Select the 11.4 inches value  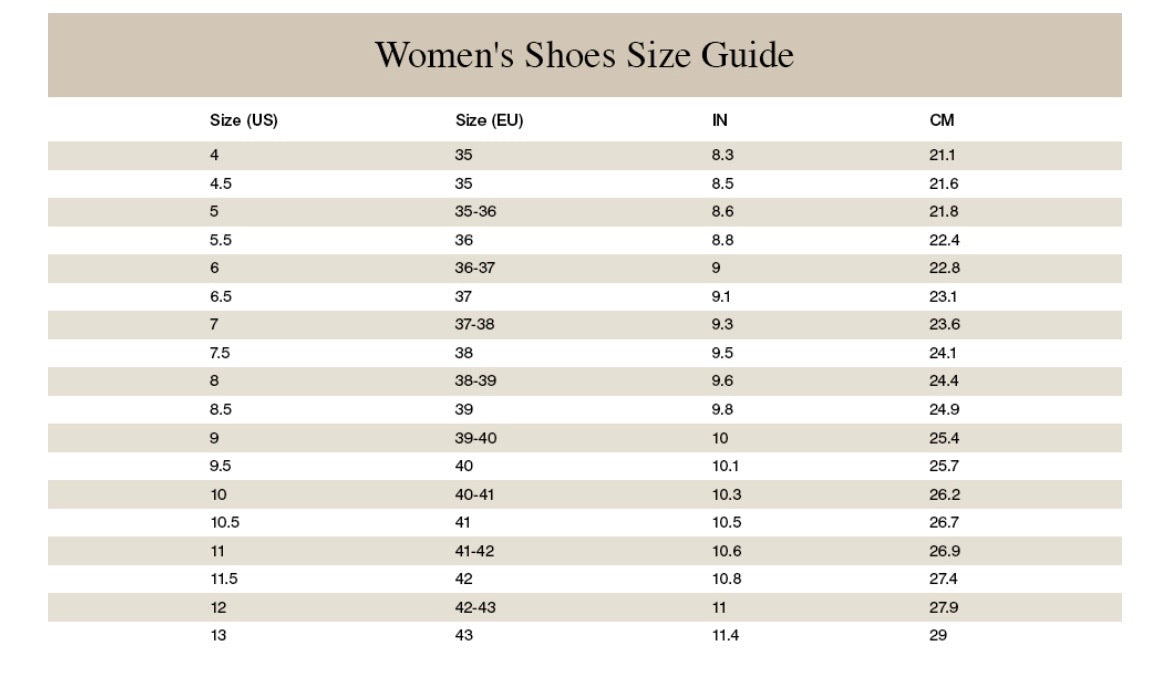(x=725, y=635)
